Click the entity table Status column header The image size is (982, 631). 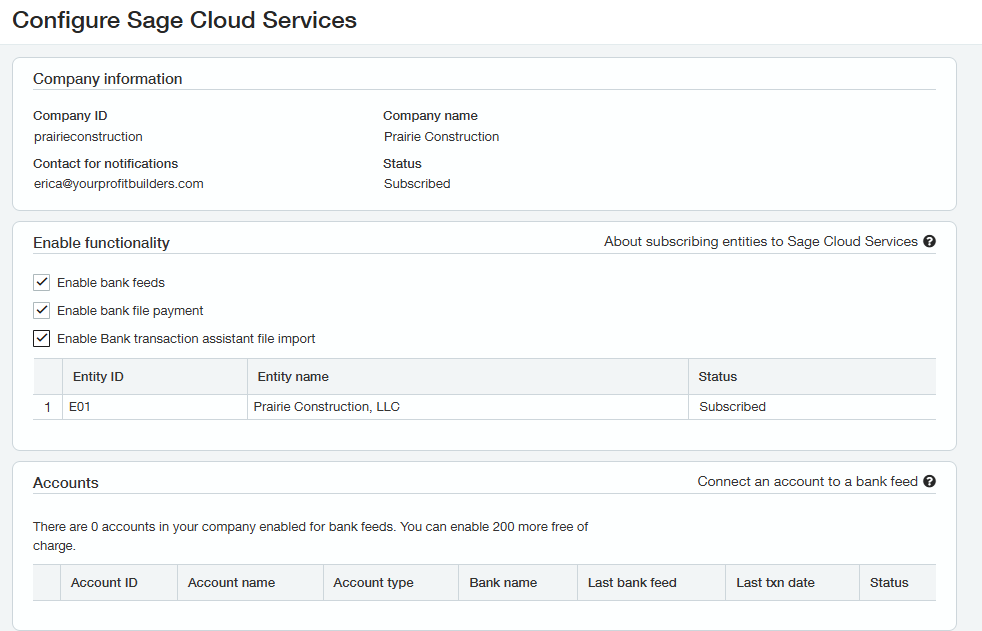point(812,376)
